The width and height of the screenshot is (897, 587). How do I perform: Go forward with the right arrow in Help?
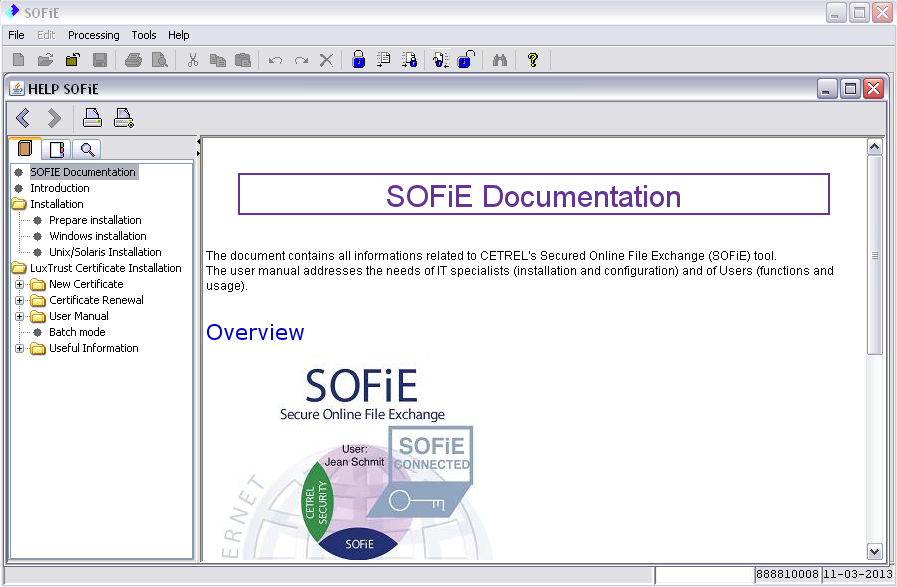click(x=54, y=118)
